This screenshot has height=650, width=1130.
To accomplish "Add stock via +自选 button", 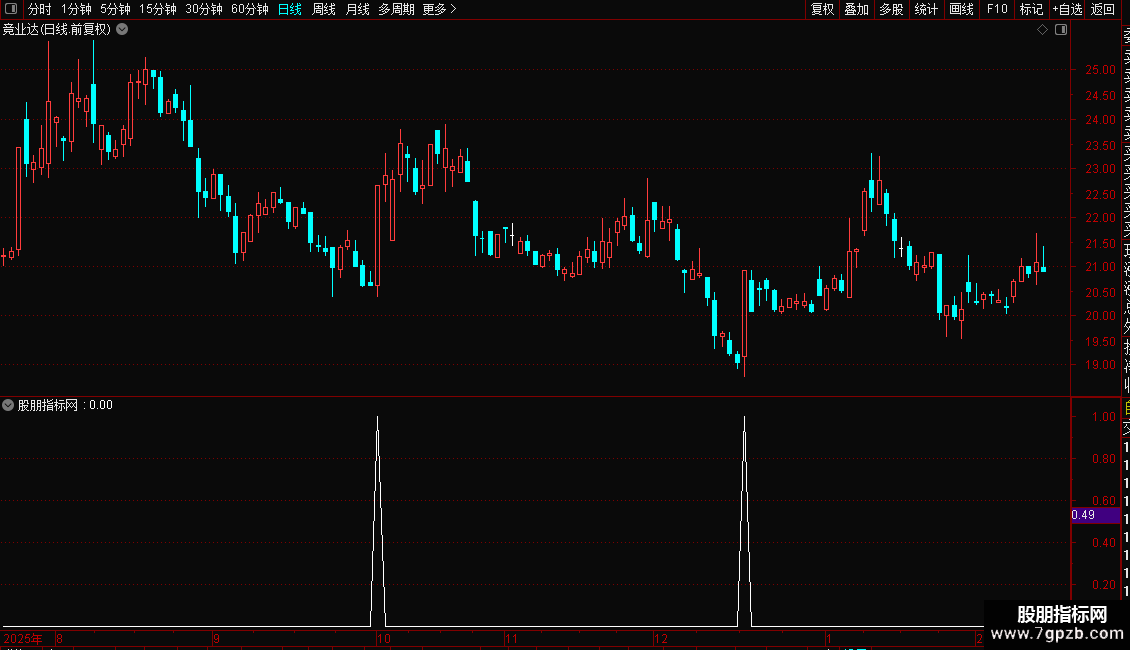I will (x=1067, y=9).
